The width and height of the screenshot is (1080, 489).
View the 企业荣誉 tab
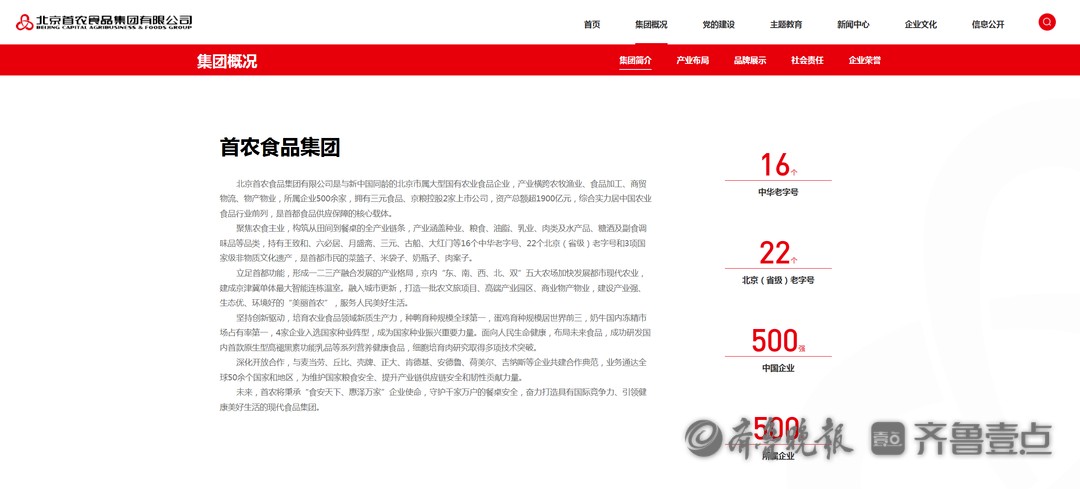click(865, 60)
